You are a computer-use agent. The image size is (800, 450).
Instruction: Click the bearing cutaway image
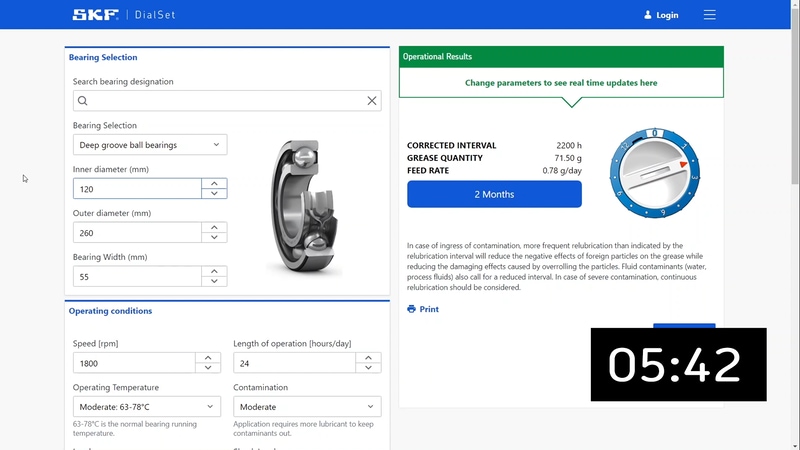[x=307, y=208]
